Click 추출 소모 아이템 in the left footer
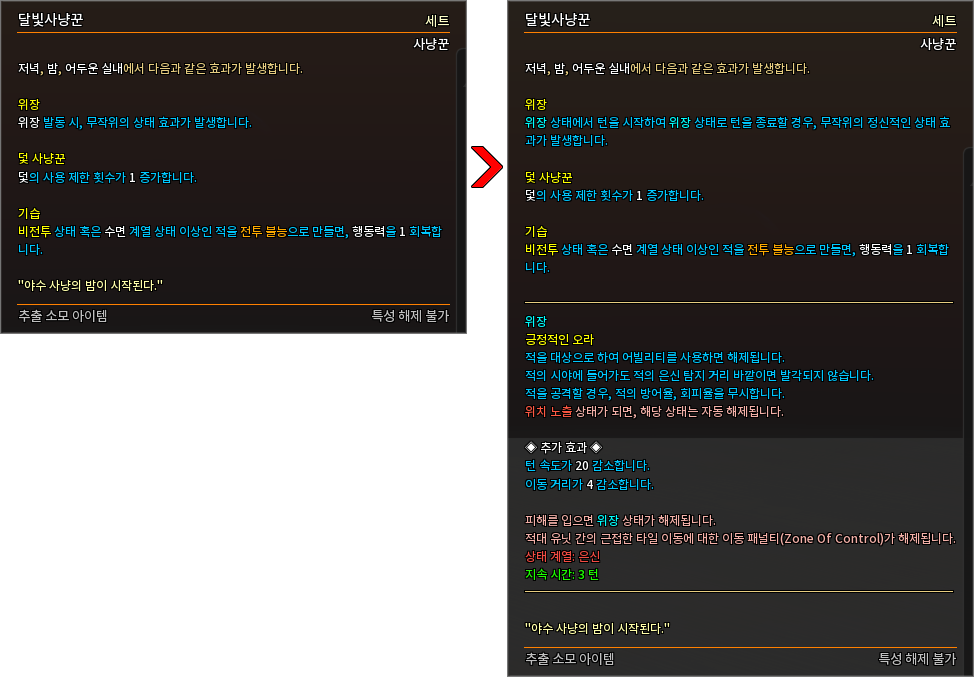974x677 pixels. [x=63, y=316]
